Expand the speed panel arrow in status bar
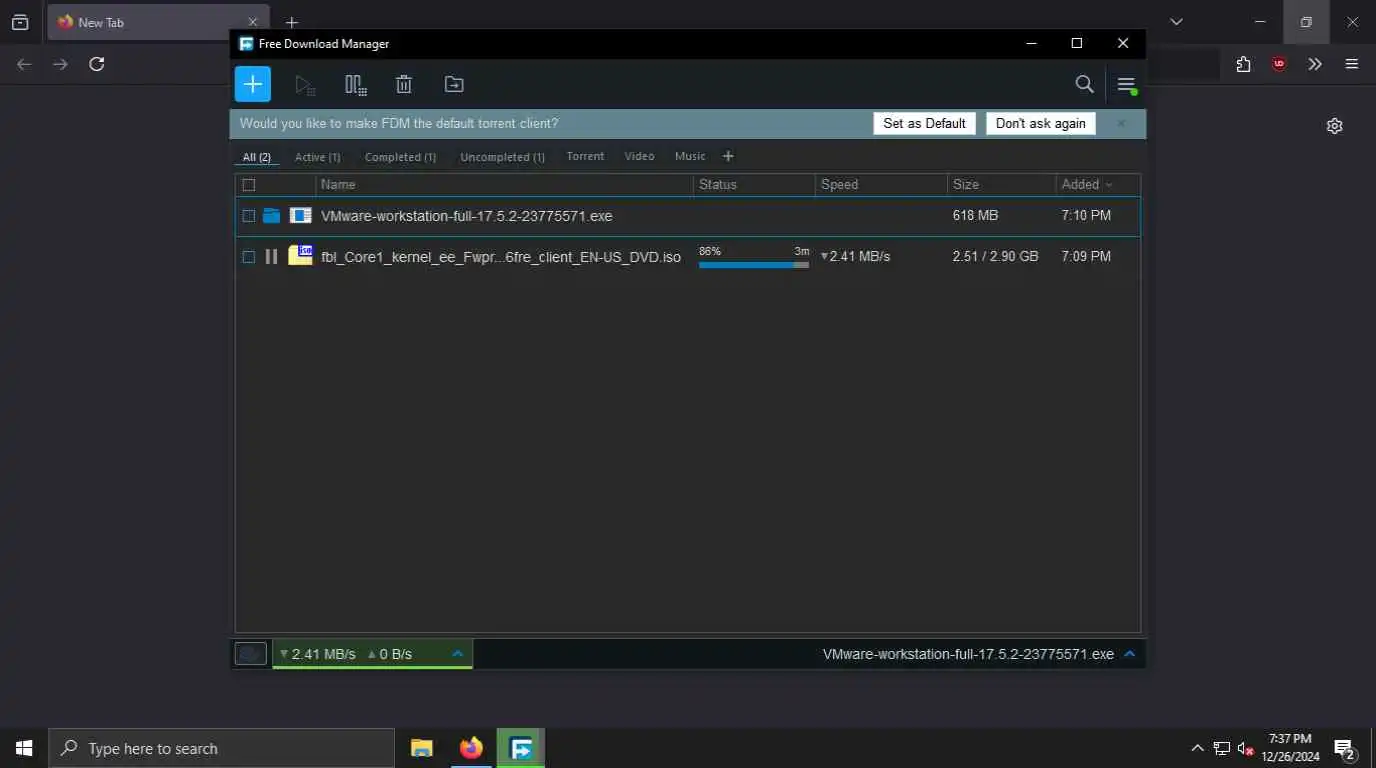 pyautogui.click(x=458, y=654)
